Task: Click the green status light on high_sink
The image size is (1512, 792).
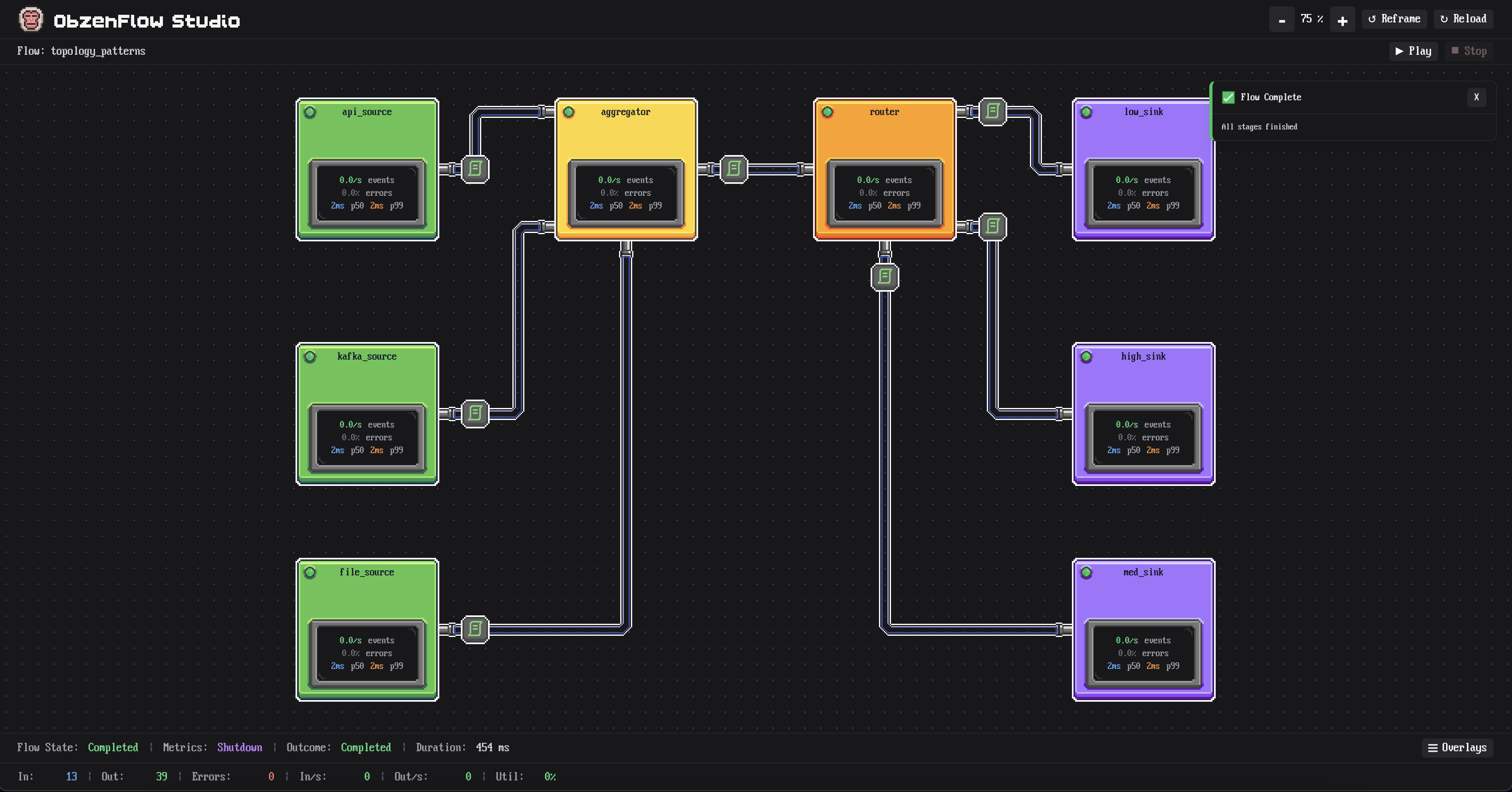Action: click(x=1086, y=356)
